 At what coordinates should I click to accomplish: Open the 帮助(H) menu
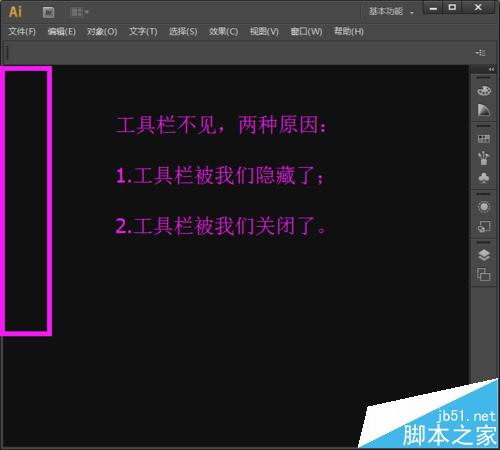349,32
